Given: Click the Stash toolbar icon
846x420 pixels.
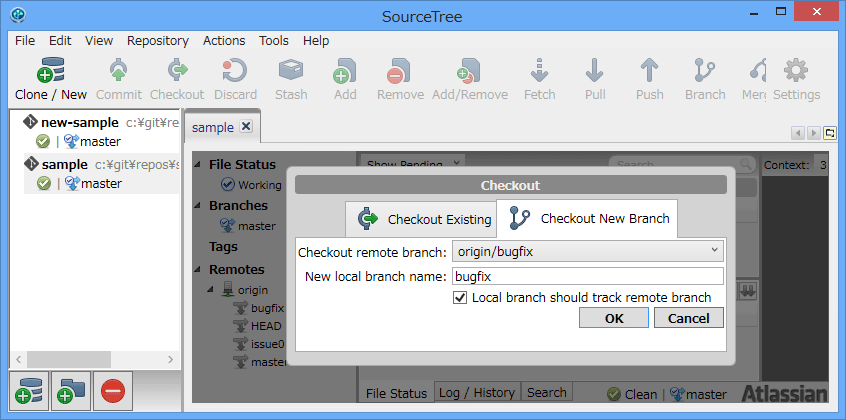Looking at the screenshot, I should tap(291, 70).
